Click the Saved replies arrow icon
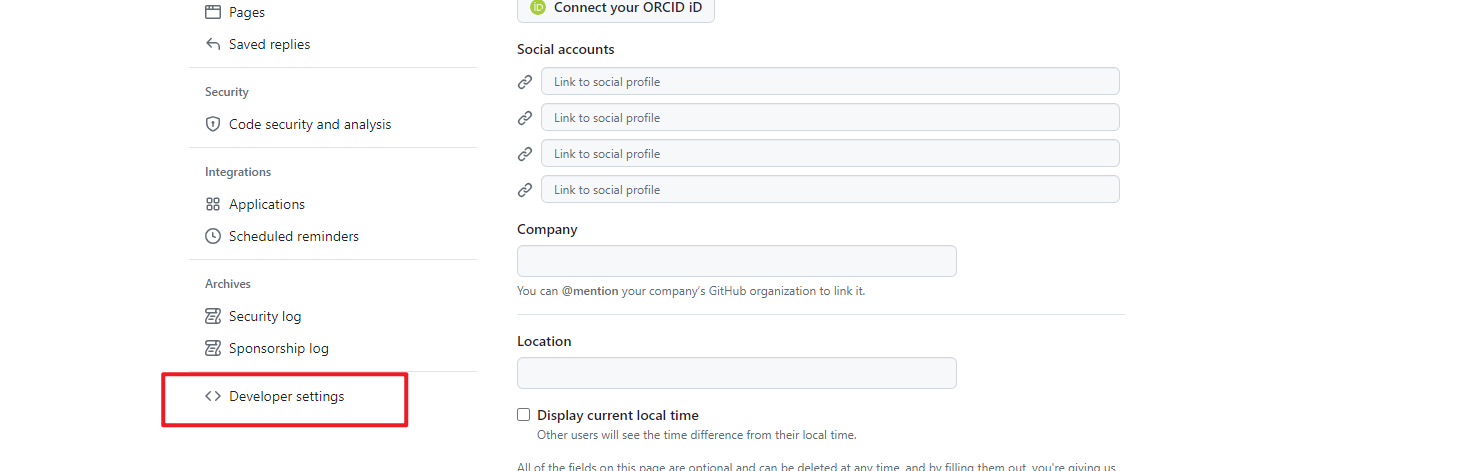The height and width of the screenshot is (471, 1477). (212, 44)
